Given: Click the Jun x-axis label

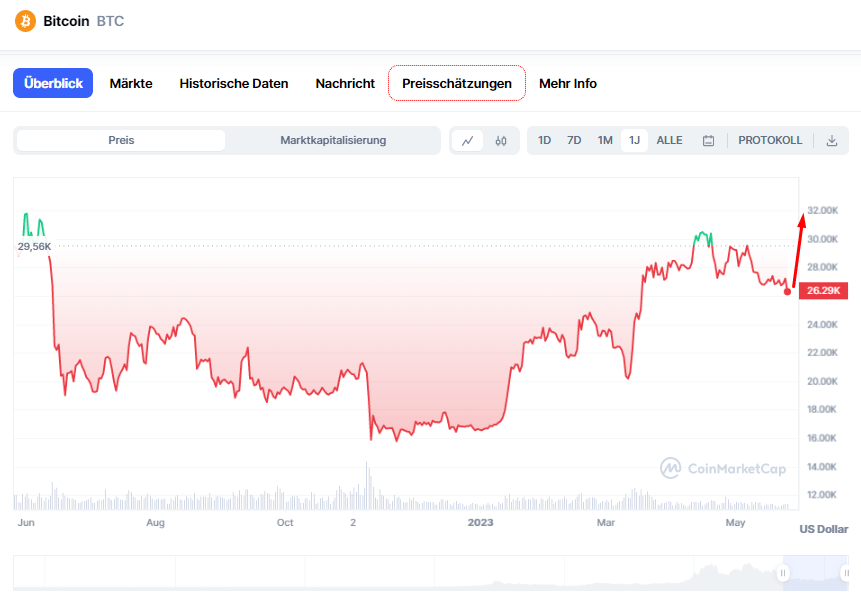Looking at the screenshot, I should coord(26,523).
